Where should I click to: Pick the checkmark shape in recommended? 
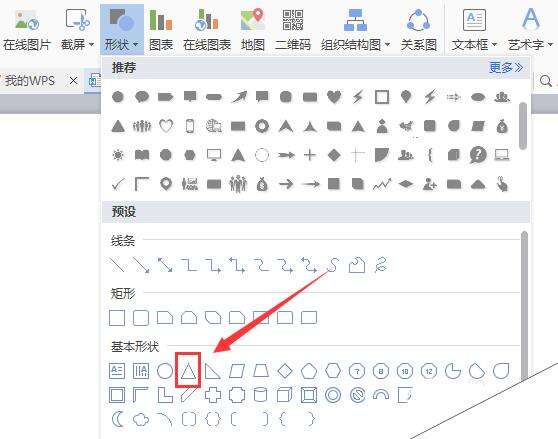[x=118, y=184]
